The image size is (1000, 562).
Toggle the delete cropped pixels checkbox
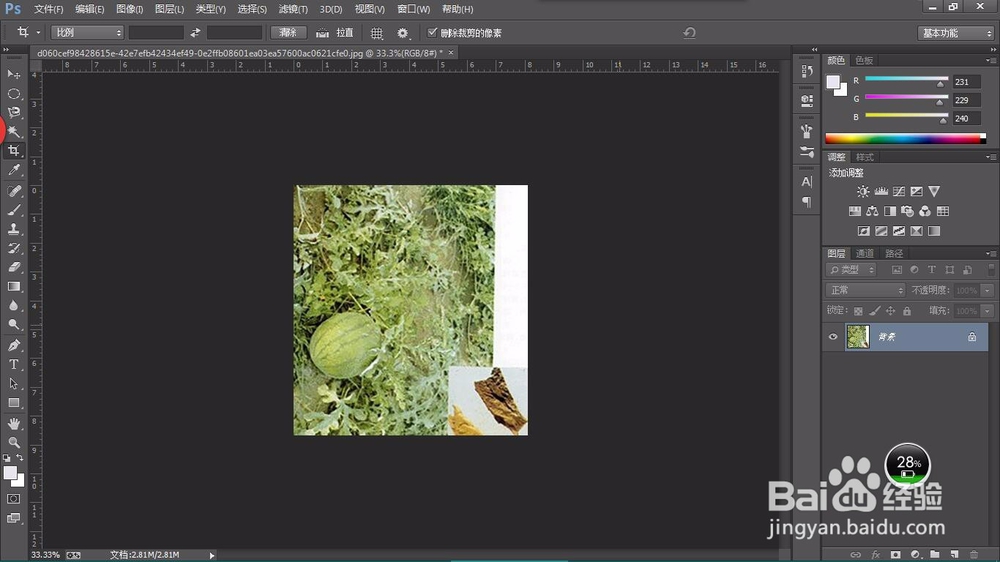pos(432,32)
